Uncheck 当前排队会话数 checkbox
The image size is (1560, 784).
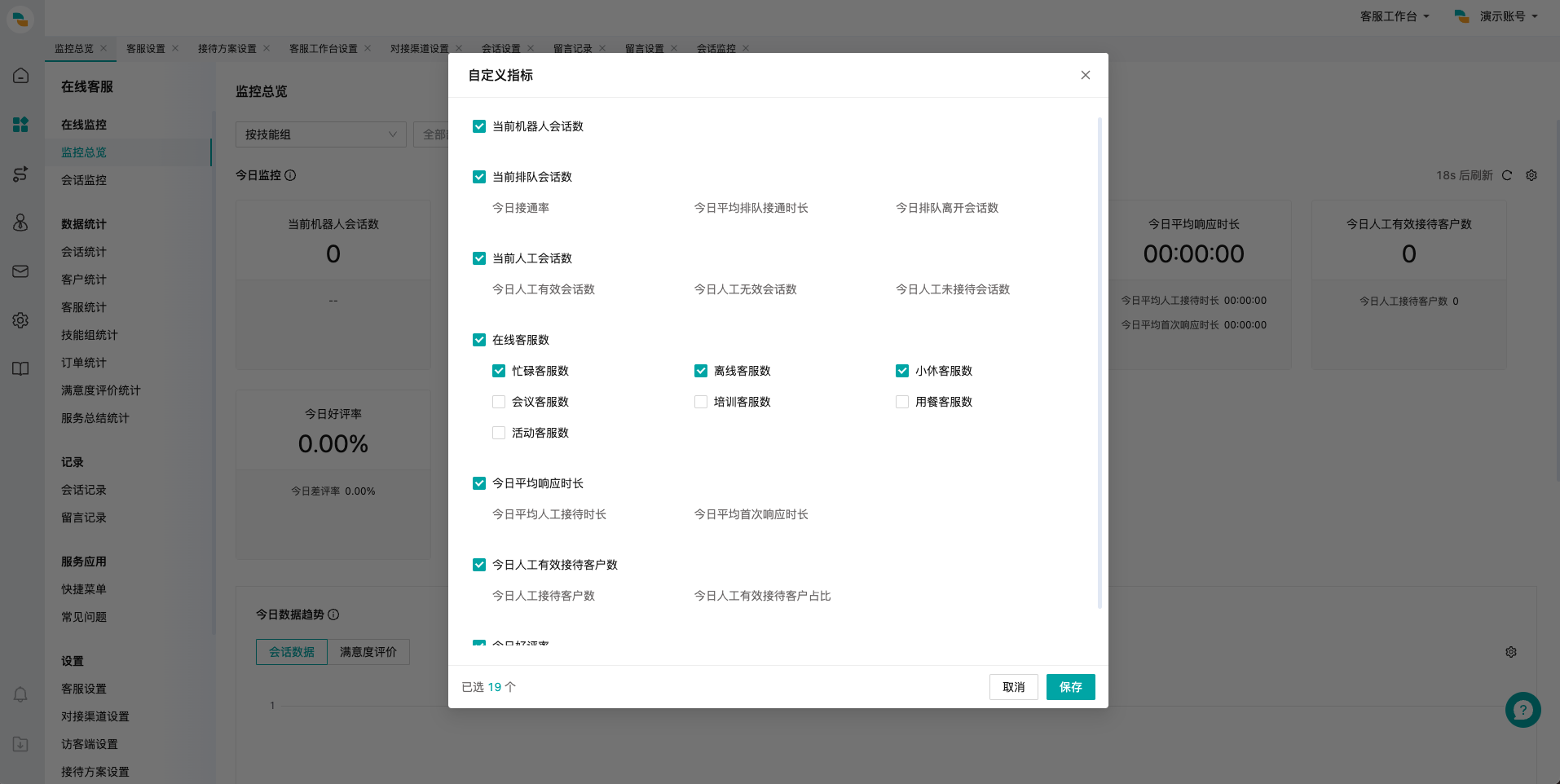coord(479,177)
